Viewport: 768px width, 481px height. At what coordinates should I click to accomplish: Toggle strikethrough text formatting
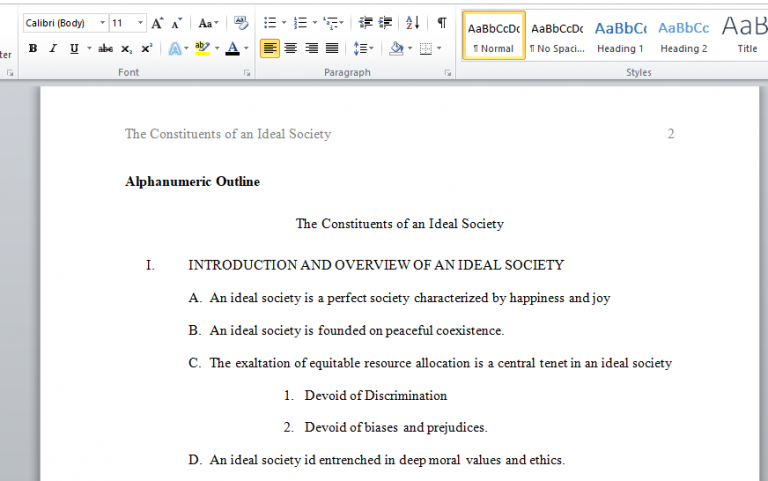pyautogui.click(x=106, y=48)
